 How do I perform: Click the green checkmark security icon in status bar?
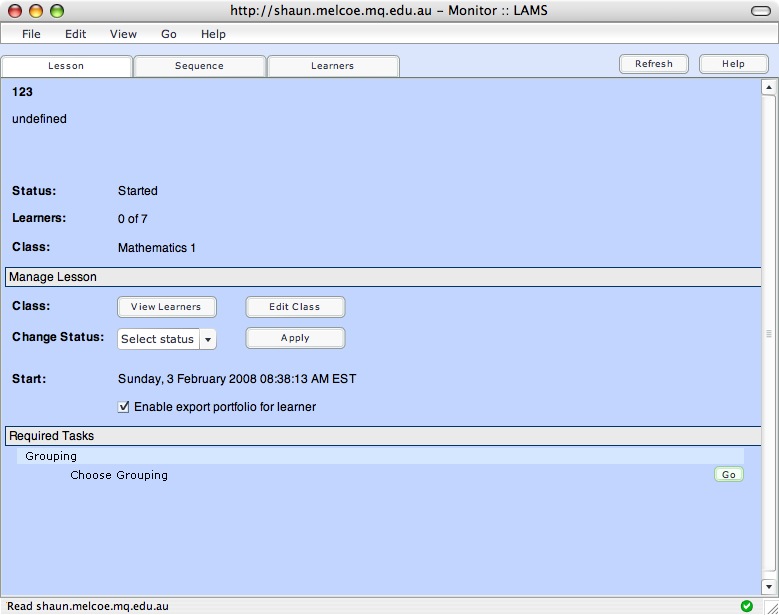(x=746, y=606)
